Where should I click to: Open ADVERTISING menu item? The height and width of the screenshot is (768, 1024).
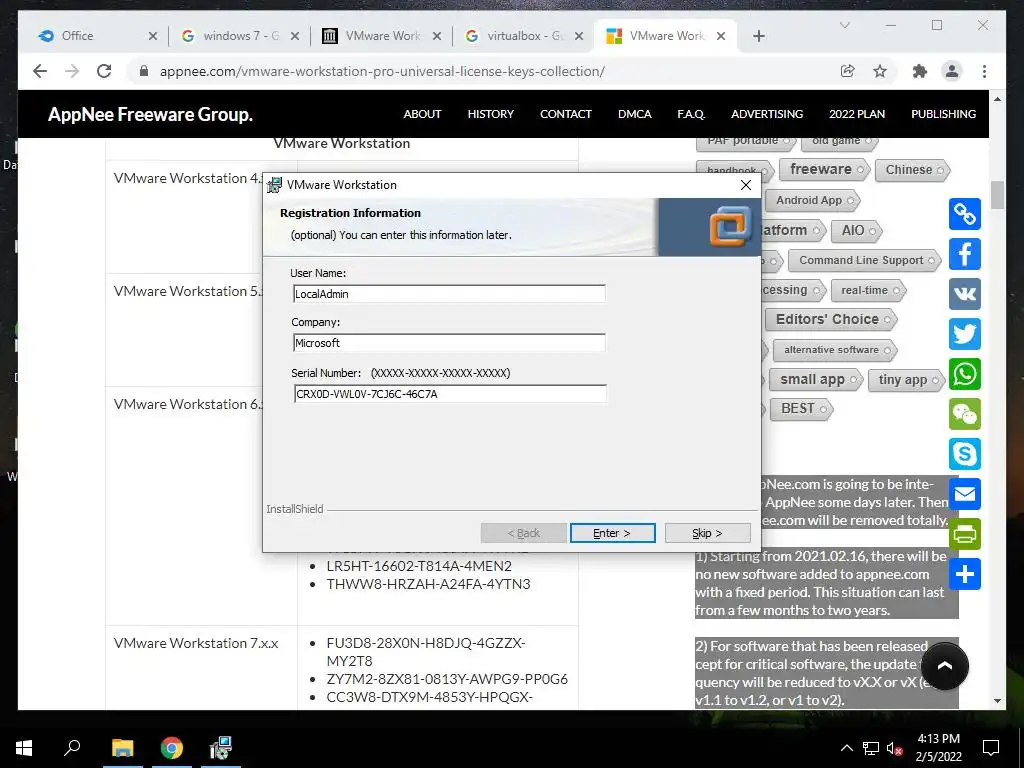click(767, 114)
